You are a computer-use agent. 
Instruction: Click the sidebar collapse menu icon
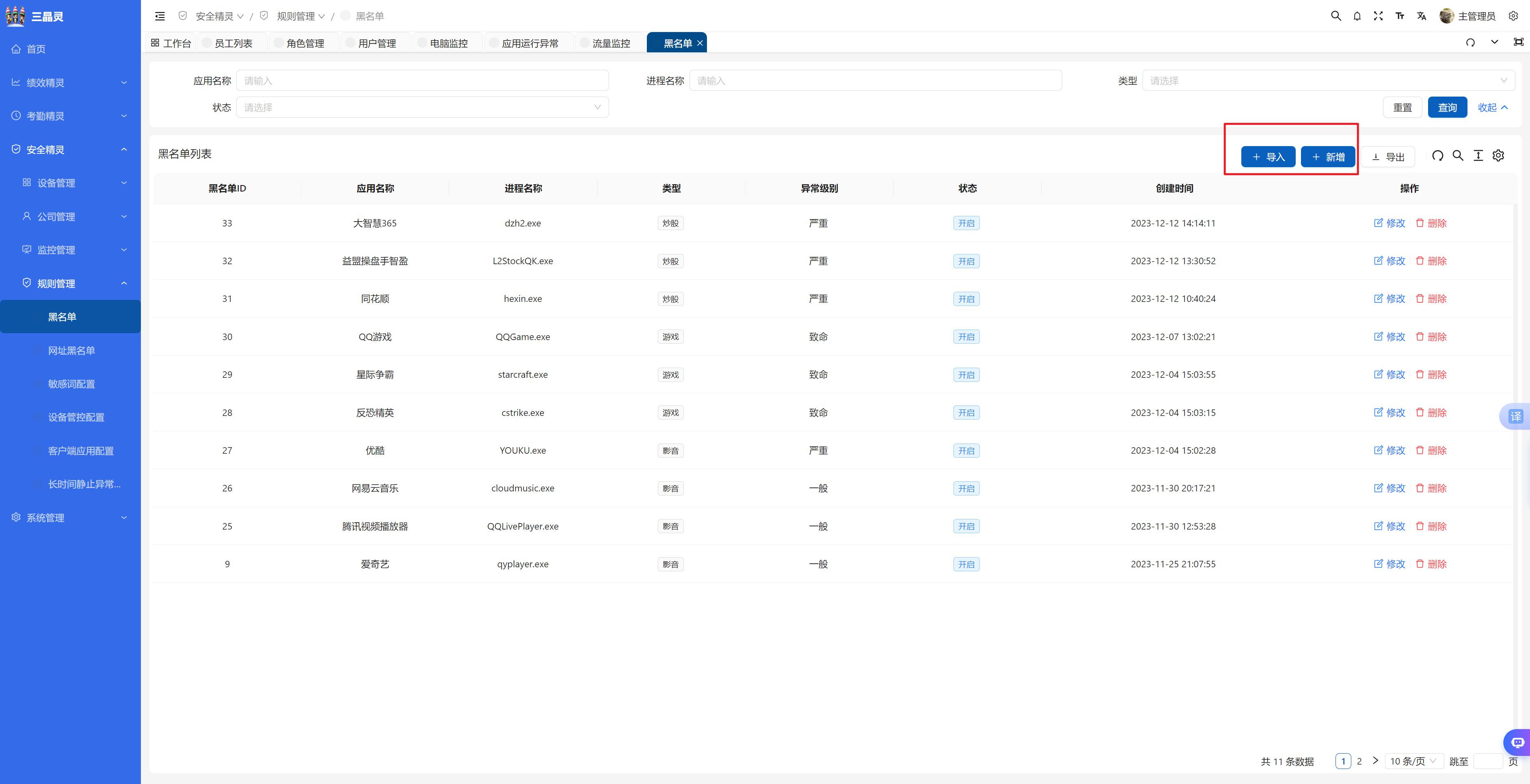pyautogui.click(x=160, y=16)
